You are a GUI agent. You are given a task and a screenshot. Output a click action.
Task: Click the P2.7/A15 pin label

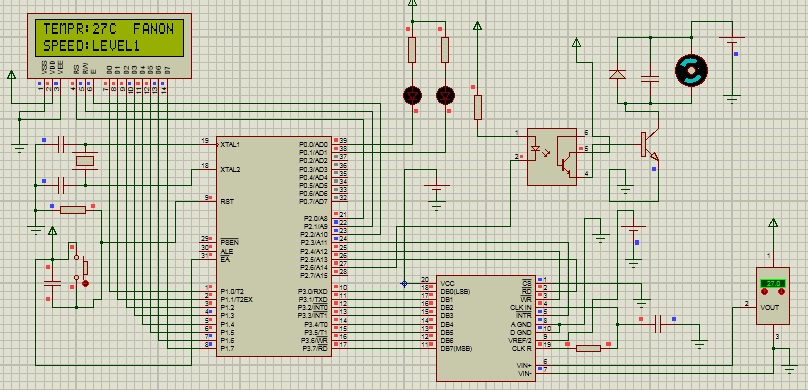313,276
